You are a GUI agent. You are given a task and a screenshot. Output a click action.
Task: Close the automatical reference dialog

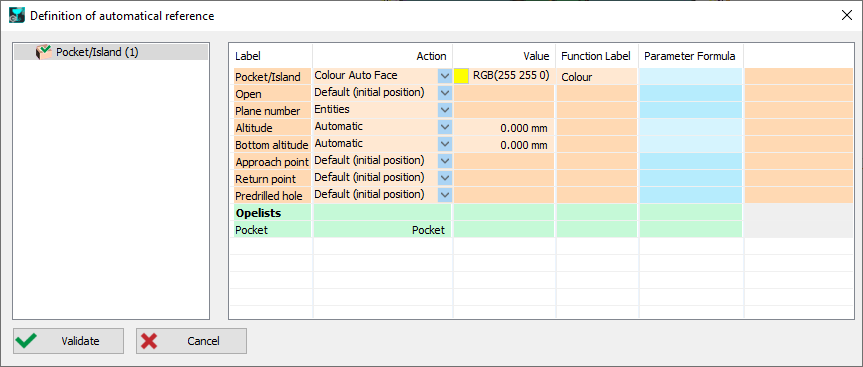(847, 15)
